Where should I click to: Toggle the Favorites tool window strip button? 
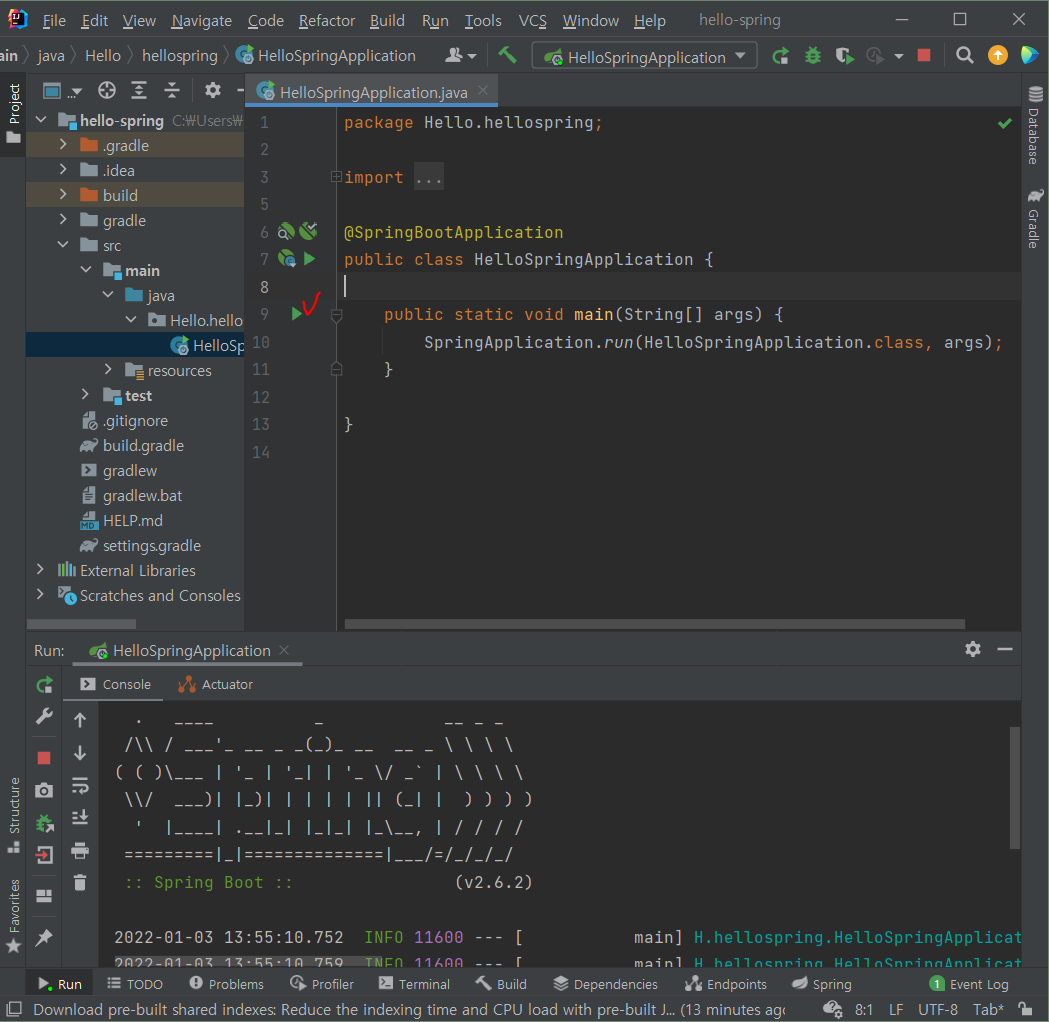click(x=13, y=916)
